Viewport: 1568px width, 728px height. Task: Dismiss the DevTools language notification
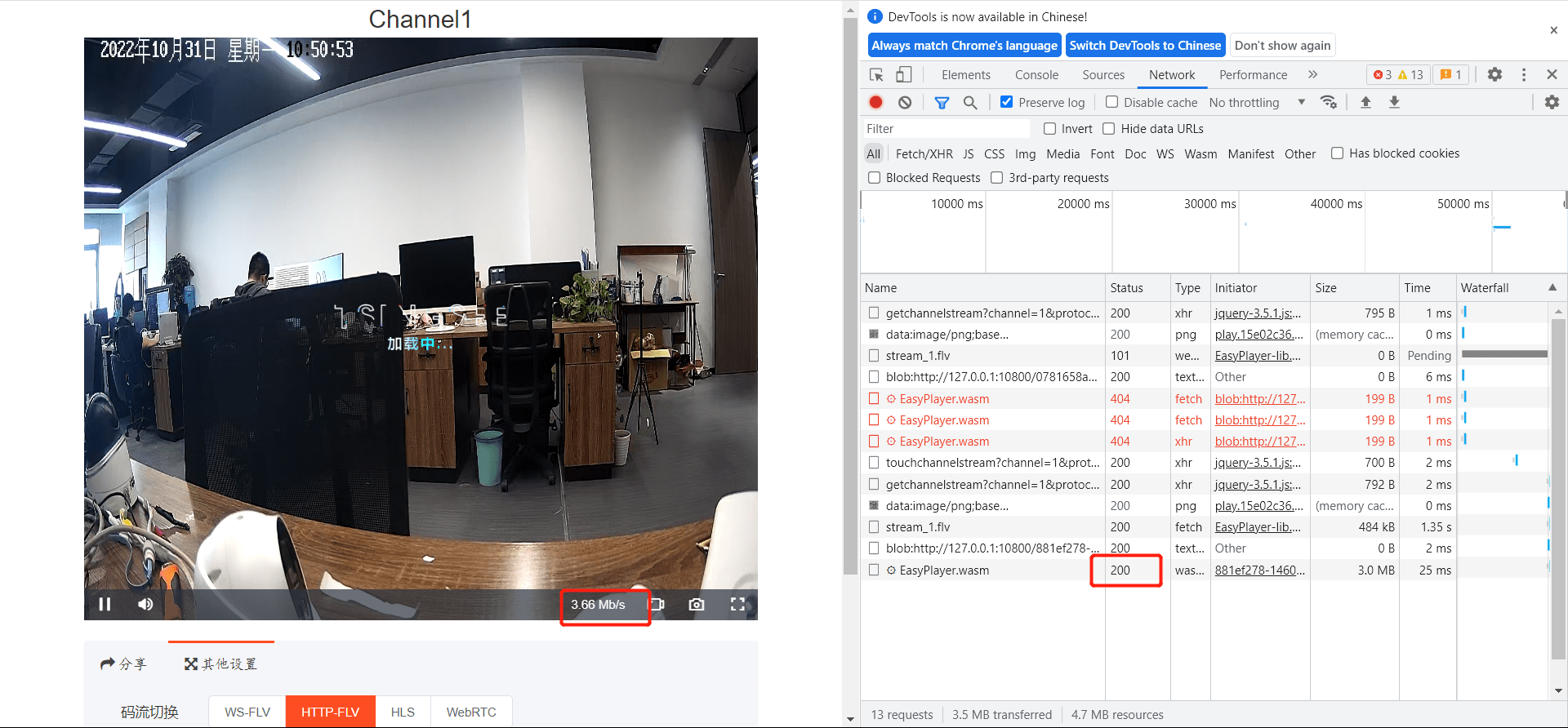click(1553, 30)
